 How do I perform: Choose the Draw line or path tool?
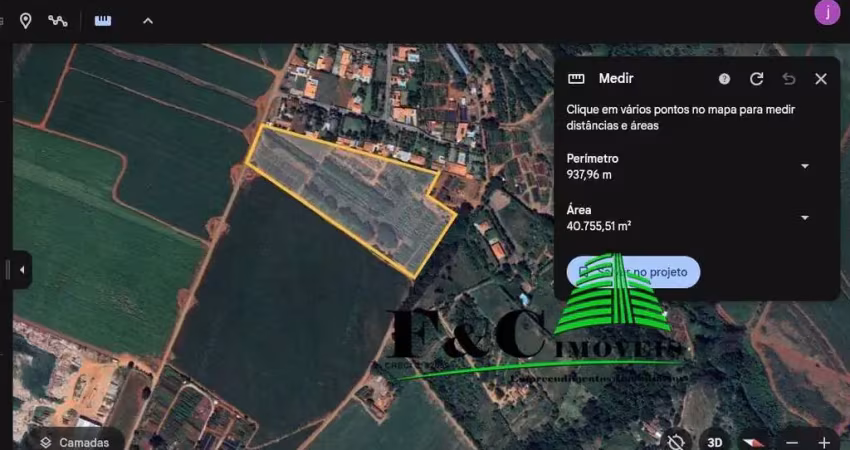58,20
